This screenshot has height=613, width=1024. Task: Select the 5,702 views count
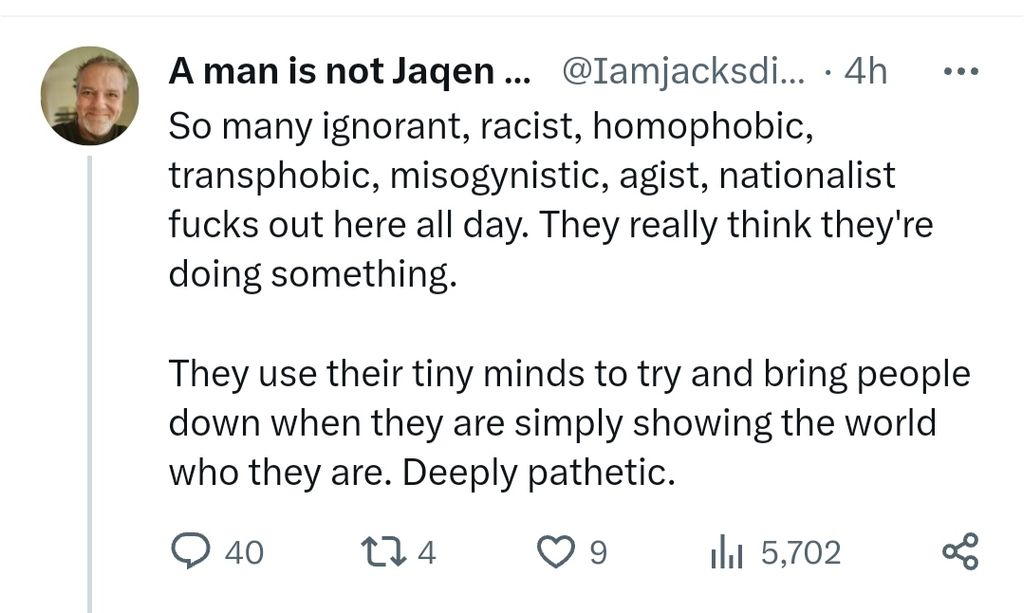(800, 552)
